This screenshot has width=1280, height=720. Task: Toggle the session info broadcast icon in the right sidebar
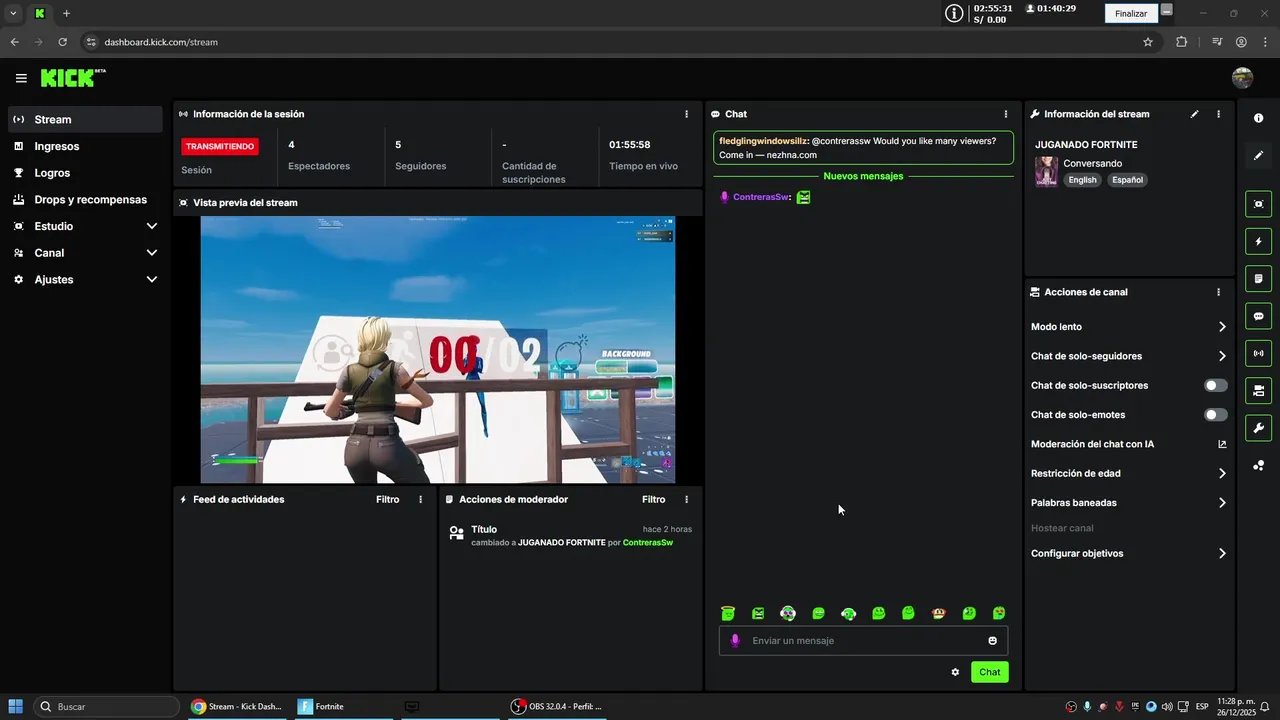click(1258, 353)
